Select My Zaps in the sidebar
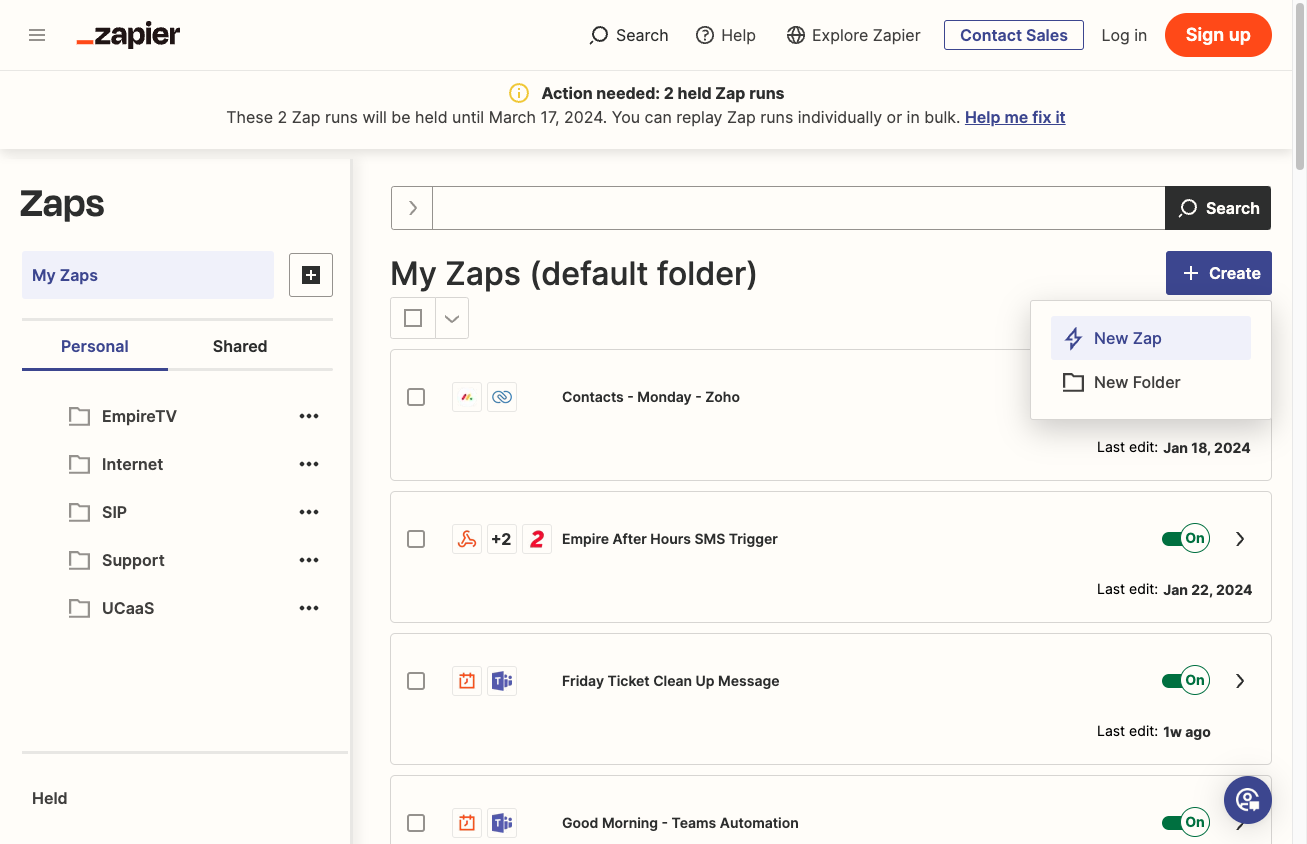1307x844 pixels. pyautogui.click(x=148, y=275)
